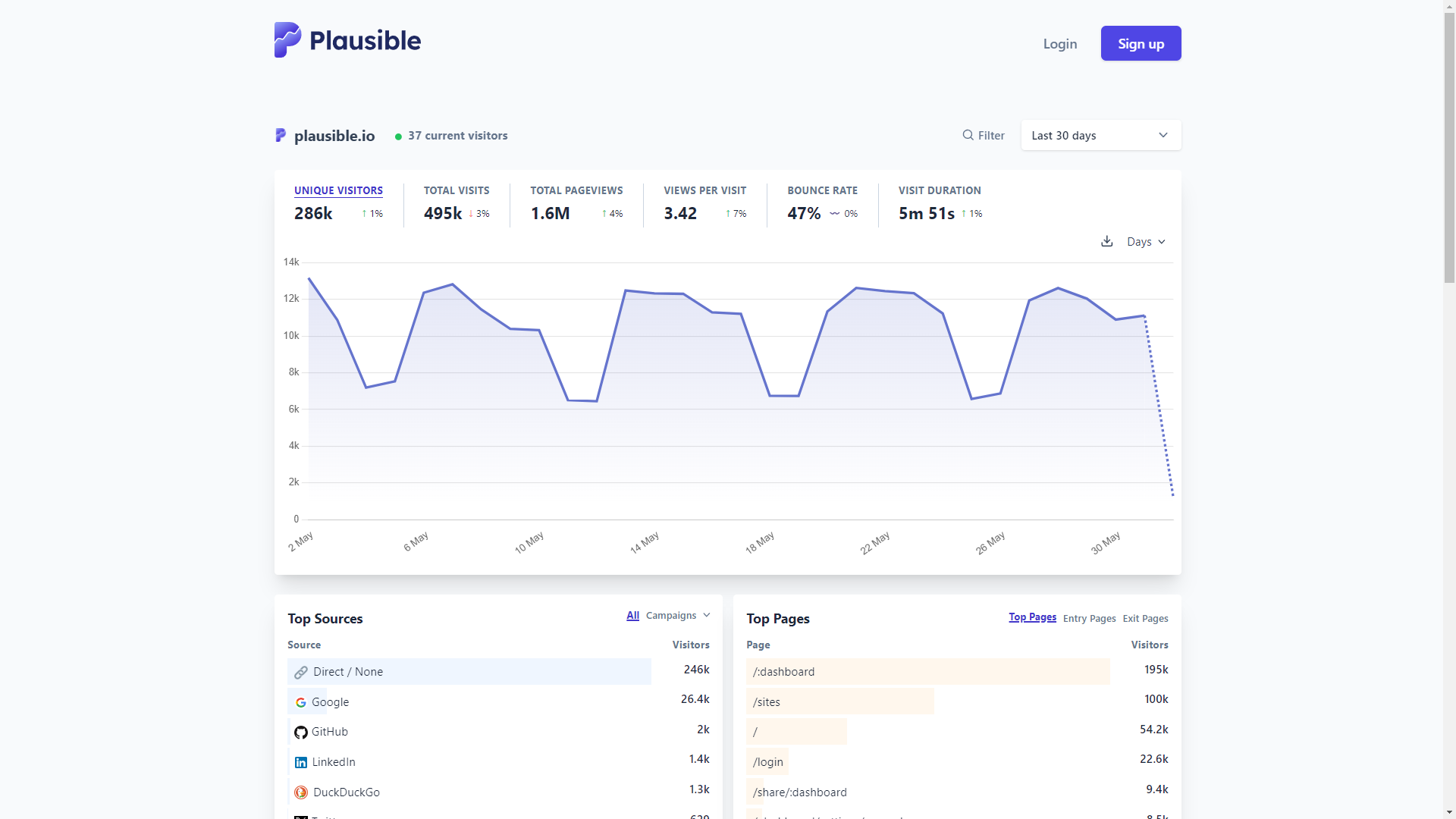Open the Last 30 days period dropdown
Viewport: 1456px width, 819px height.
click(x=1100, y=135)
